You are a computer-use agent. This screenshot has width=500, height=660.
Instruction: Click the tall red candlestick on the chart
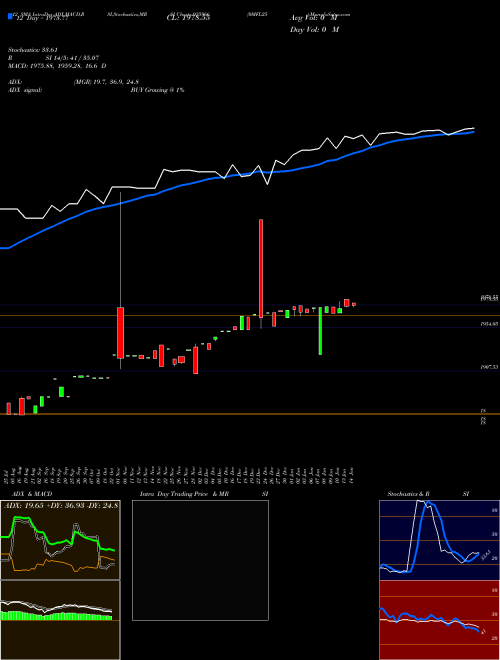(x=261, y=268)
